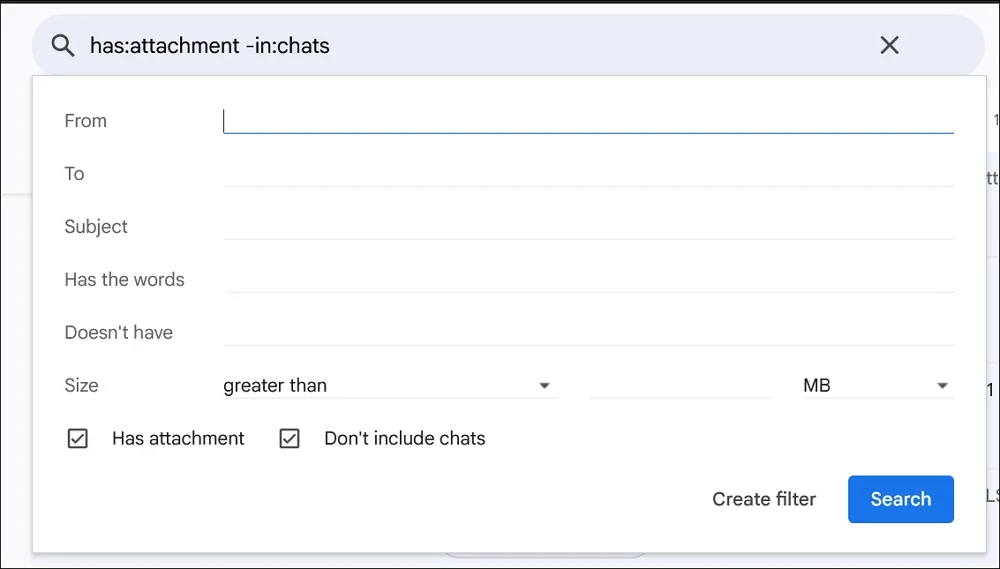The image size is (1000, 569).
Task: Focus the From input field
Action: pyautogui.click(x=588, y=121)
